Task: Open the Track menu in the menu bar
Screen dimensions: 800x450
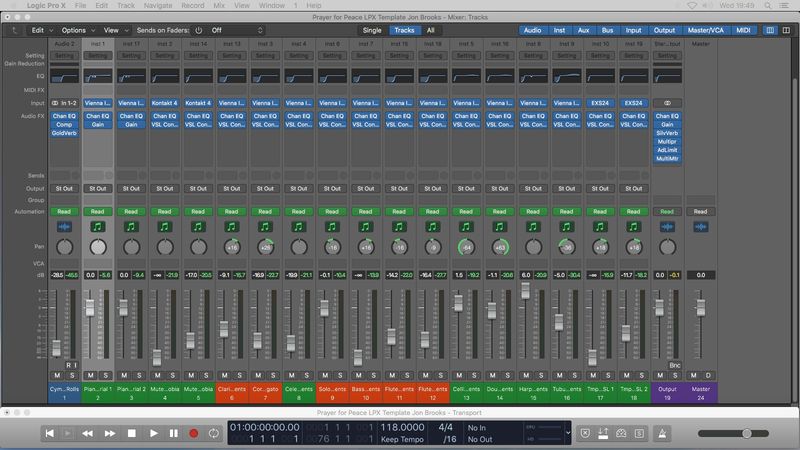Action: (126, 6)
